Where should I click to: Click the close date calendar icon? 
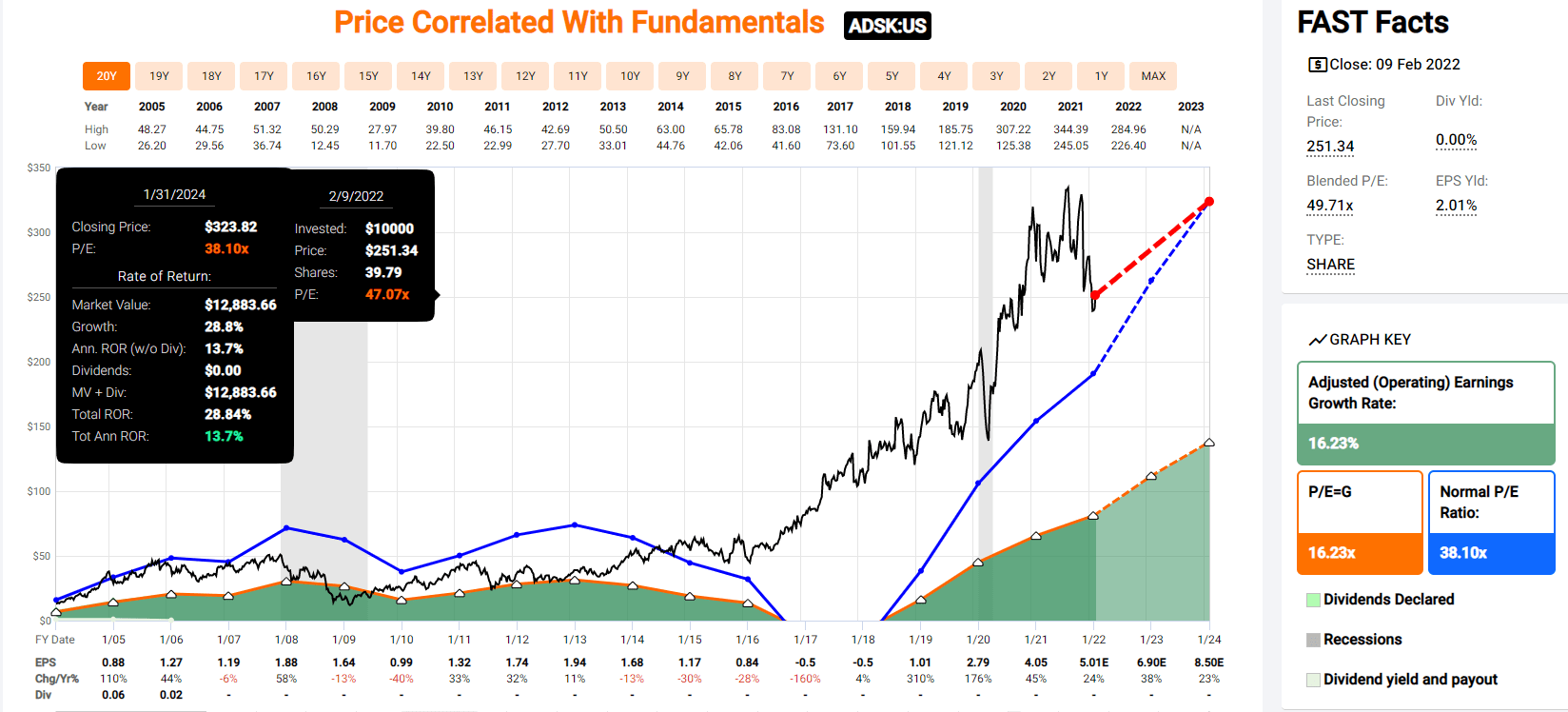tap(1318, 65)
